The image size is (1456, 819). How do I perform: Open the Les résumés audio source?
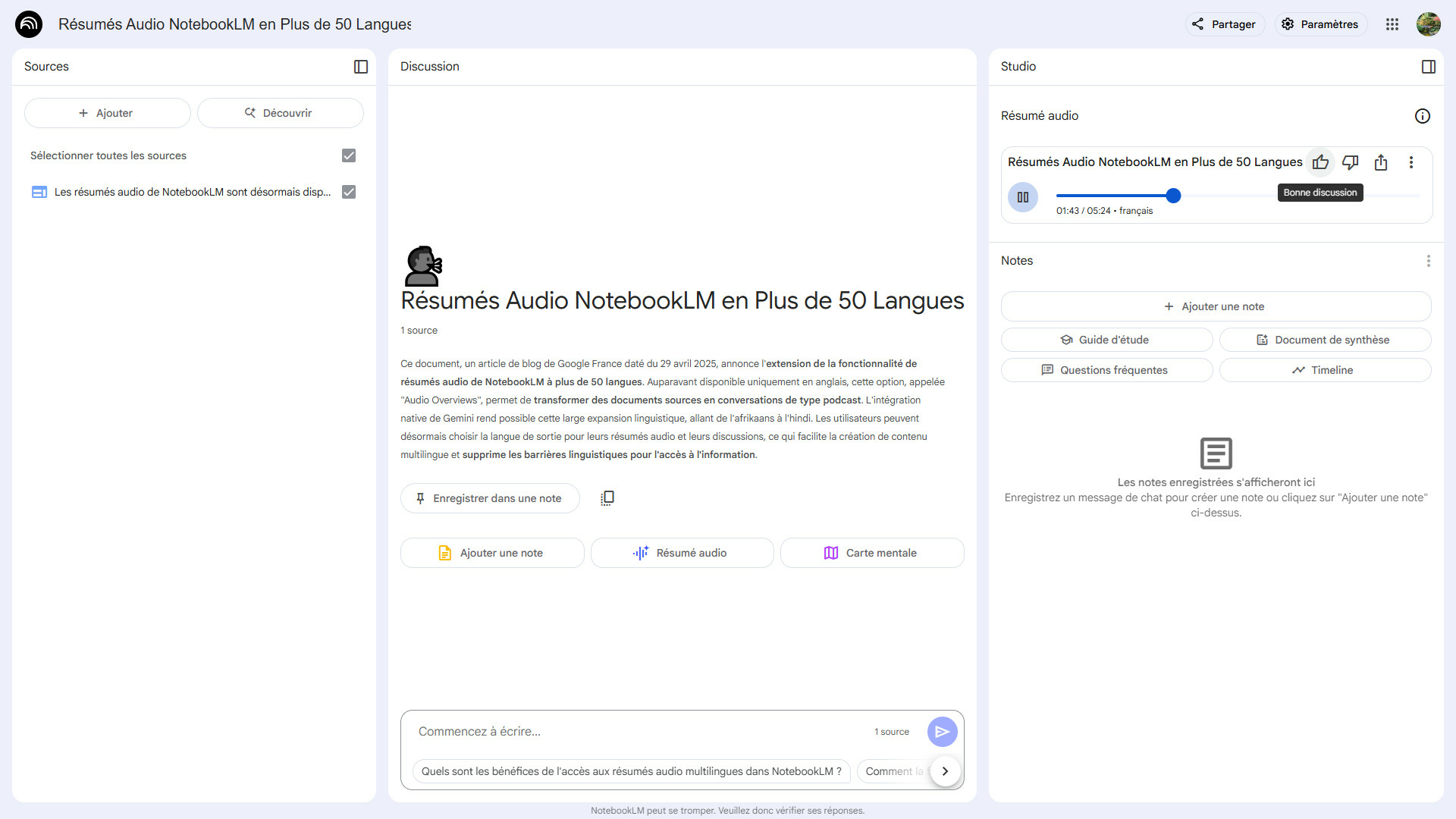coord(193,192)
